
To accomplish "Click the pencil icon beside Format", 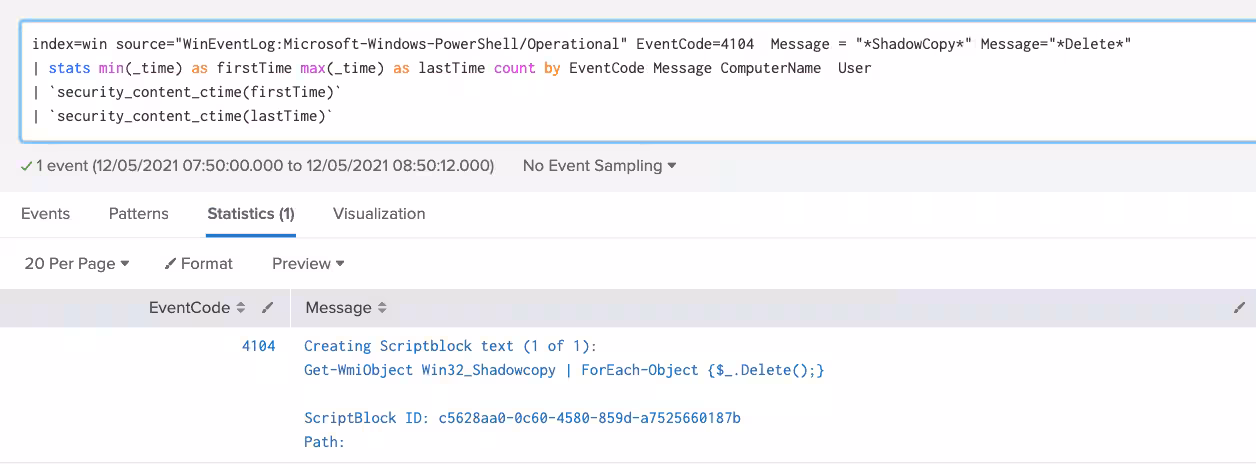I will click(170, 264).
